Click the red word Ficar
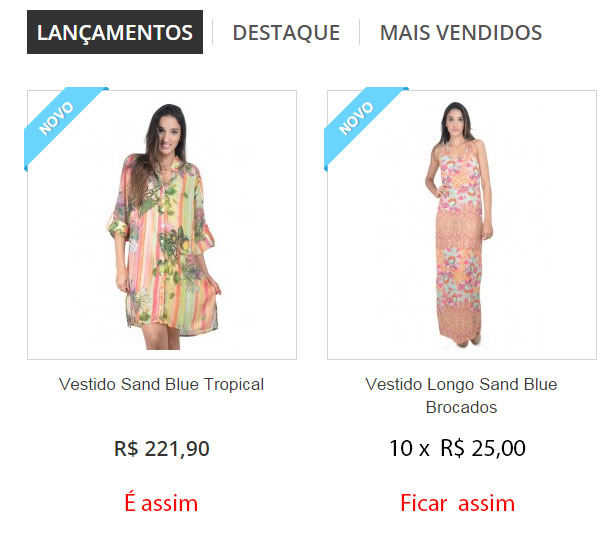The image size is (612, 550). pos(423,503)
